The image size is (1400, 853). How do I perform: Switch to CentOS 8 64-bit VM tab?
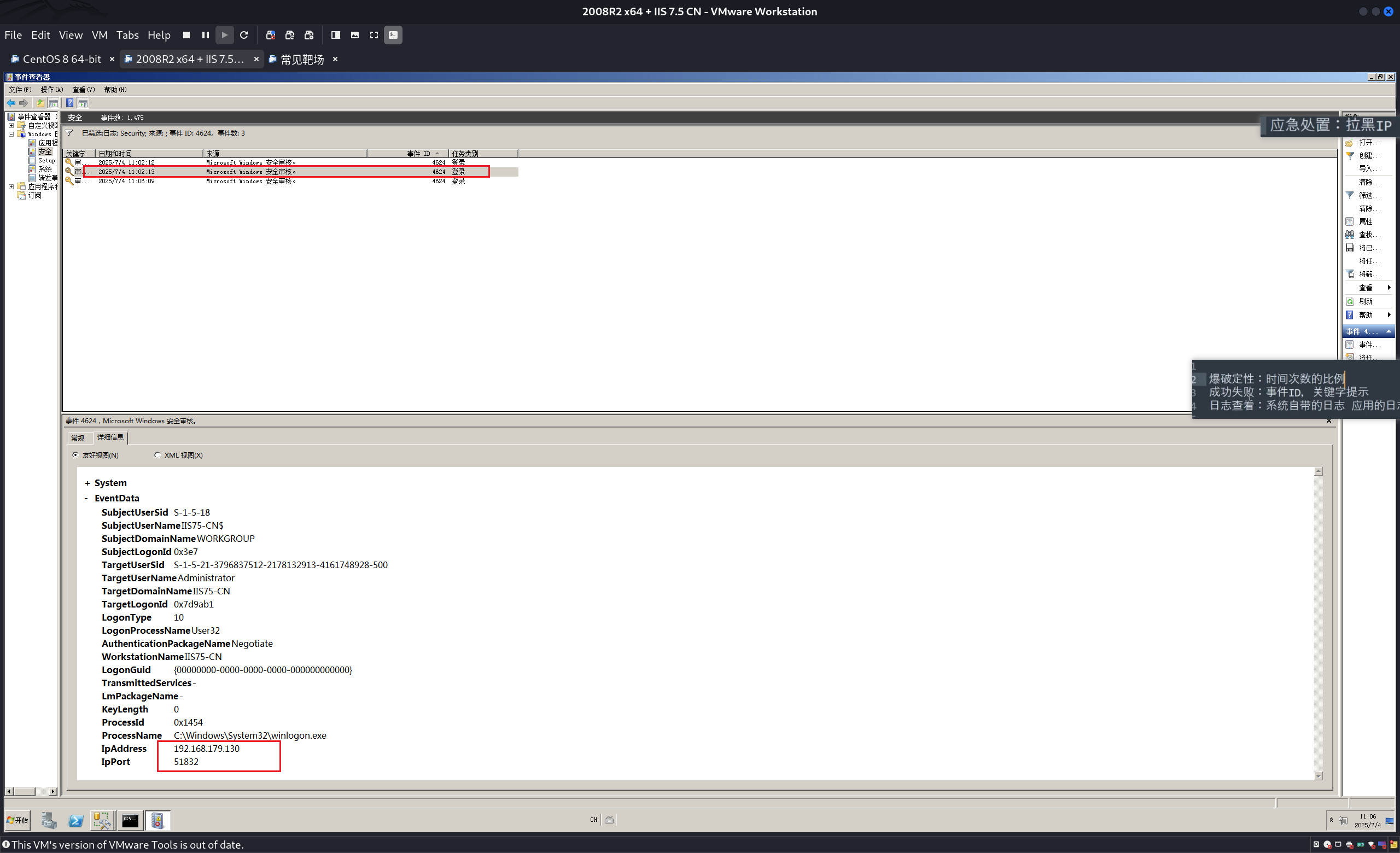pyautogui.click(x=61, y=59)
